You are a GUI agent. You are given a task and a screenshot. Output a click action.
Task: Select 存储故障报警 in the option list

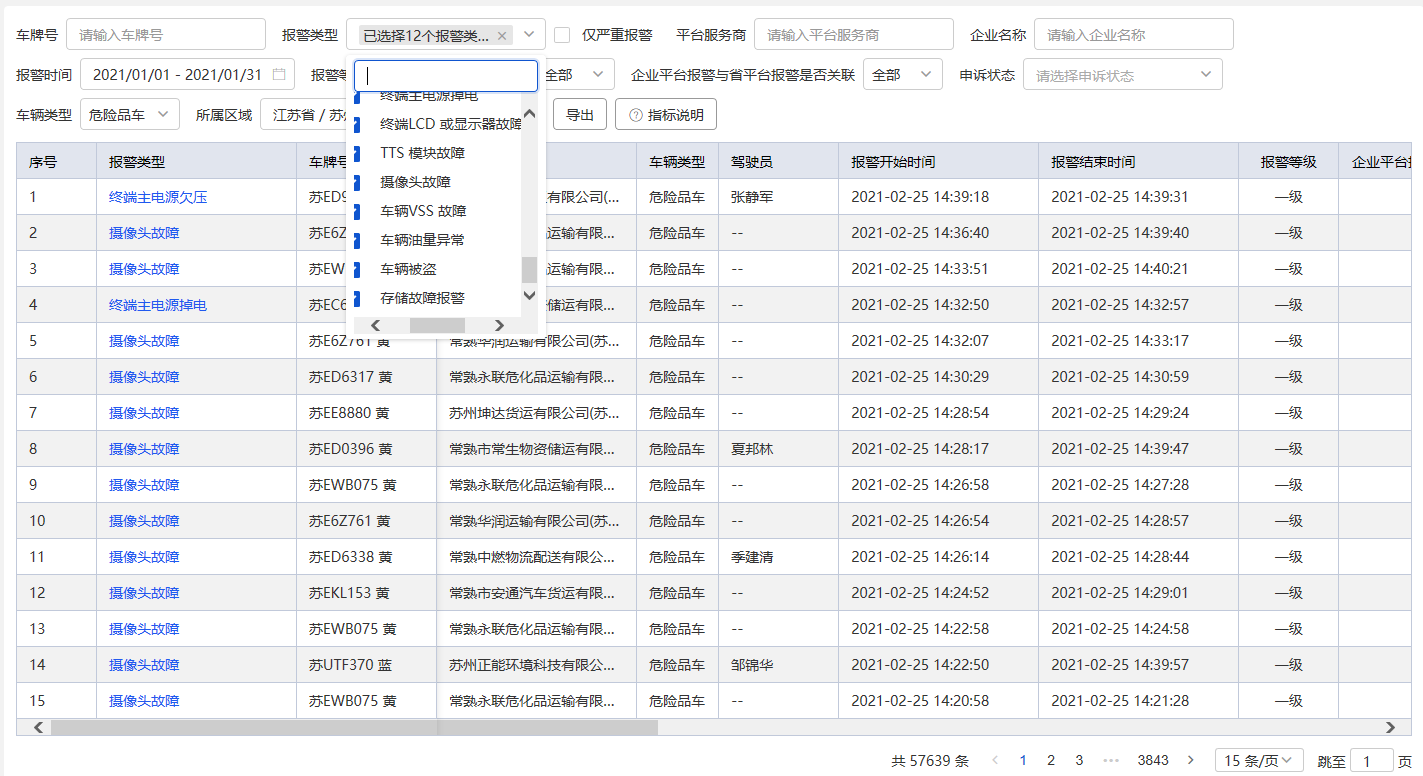tap(422, 298)
